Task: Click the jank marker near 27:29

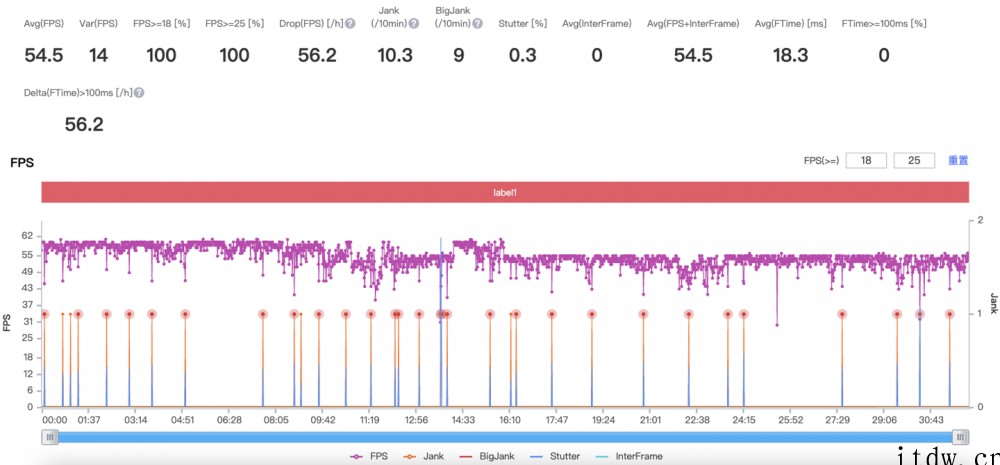Action: (x=842, y=314)
